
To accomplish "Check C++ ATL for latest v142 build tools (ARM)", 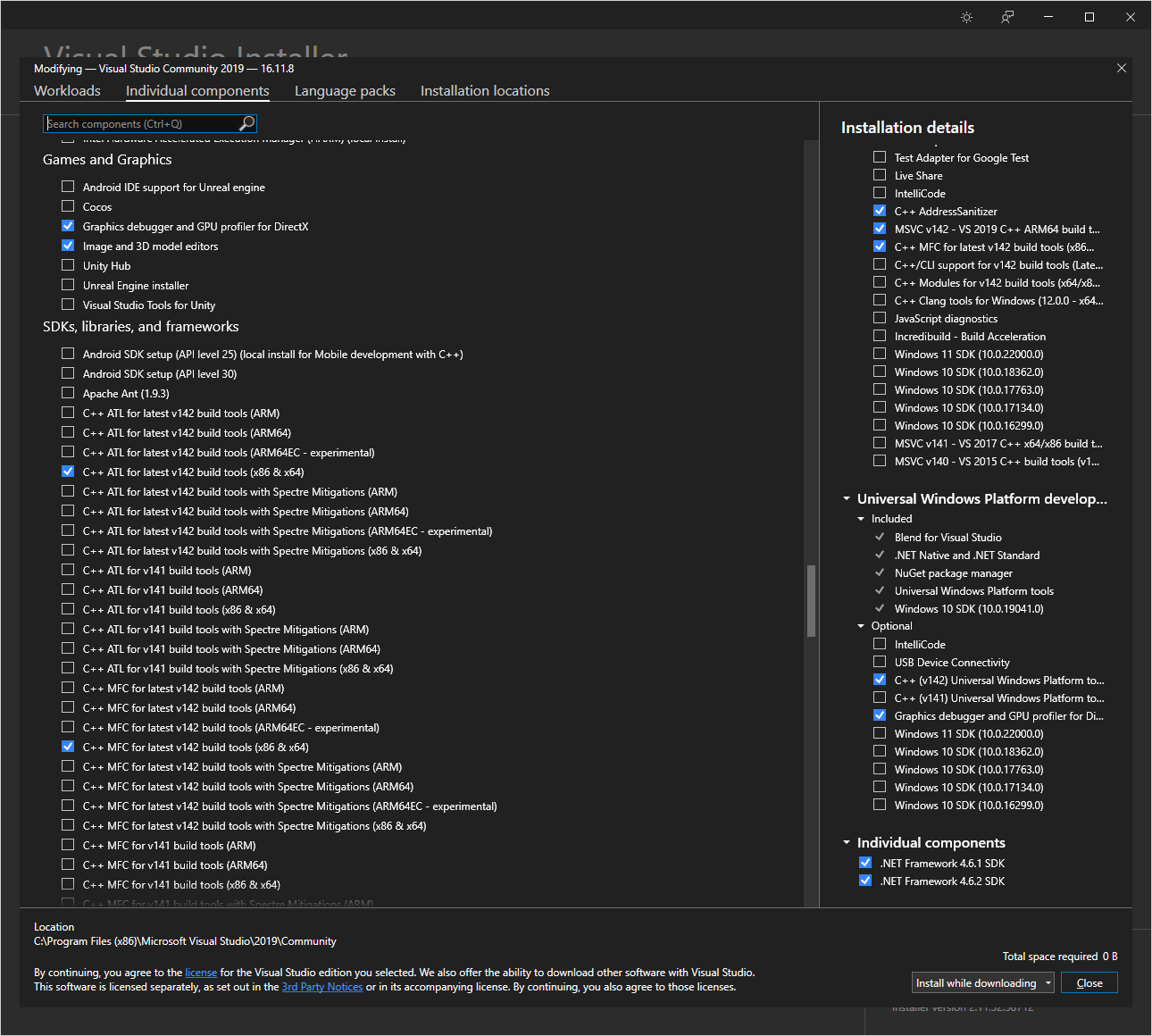I will (x=68, y=413).
